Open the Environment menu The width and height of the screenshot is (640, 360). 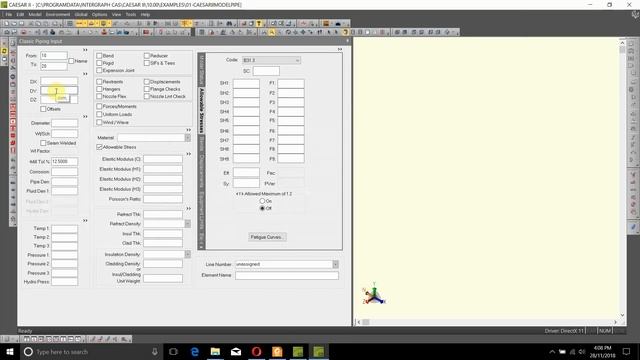pyautogui.click(x=58, y=14)
